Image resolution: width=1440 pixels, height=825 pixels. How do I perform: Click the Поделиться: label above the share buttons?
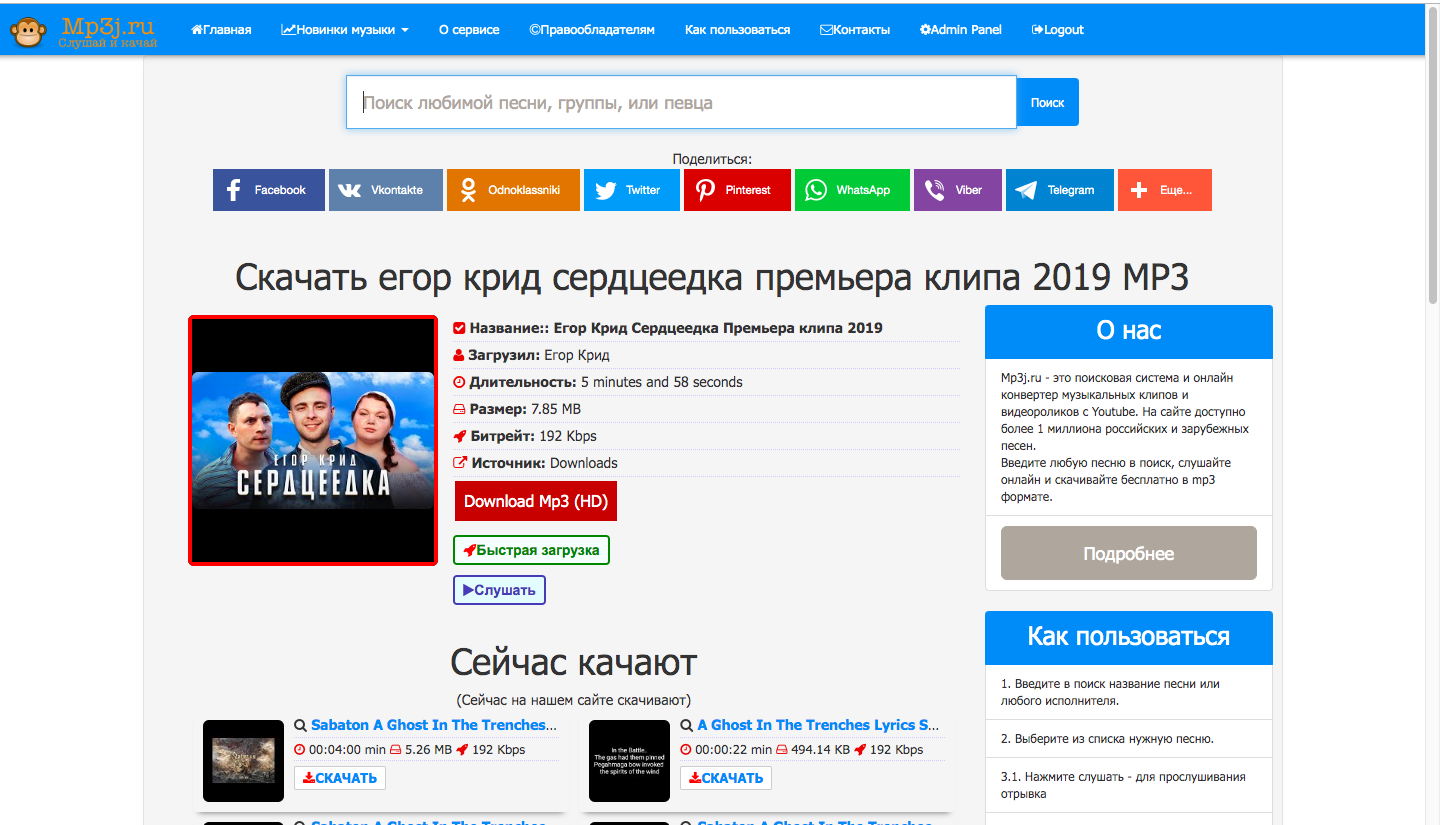[712, 159]
